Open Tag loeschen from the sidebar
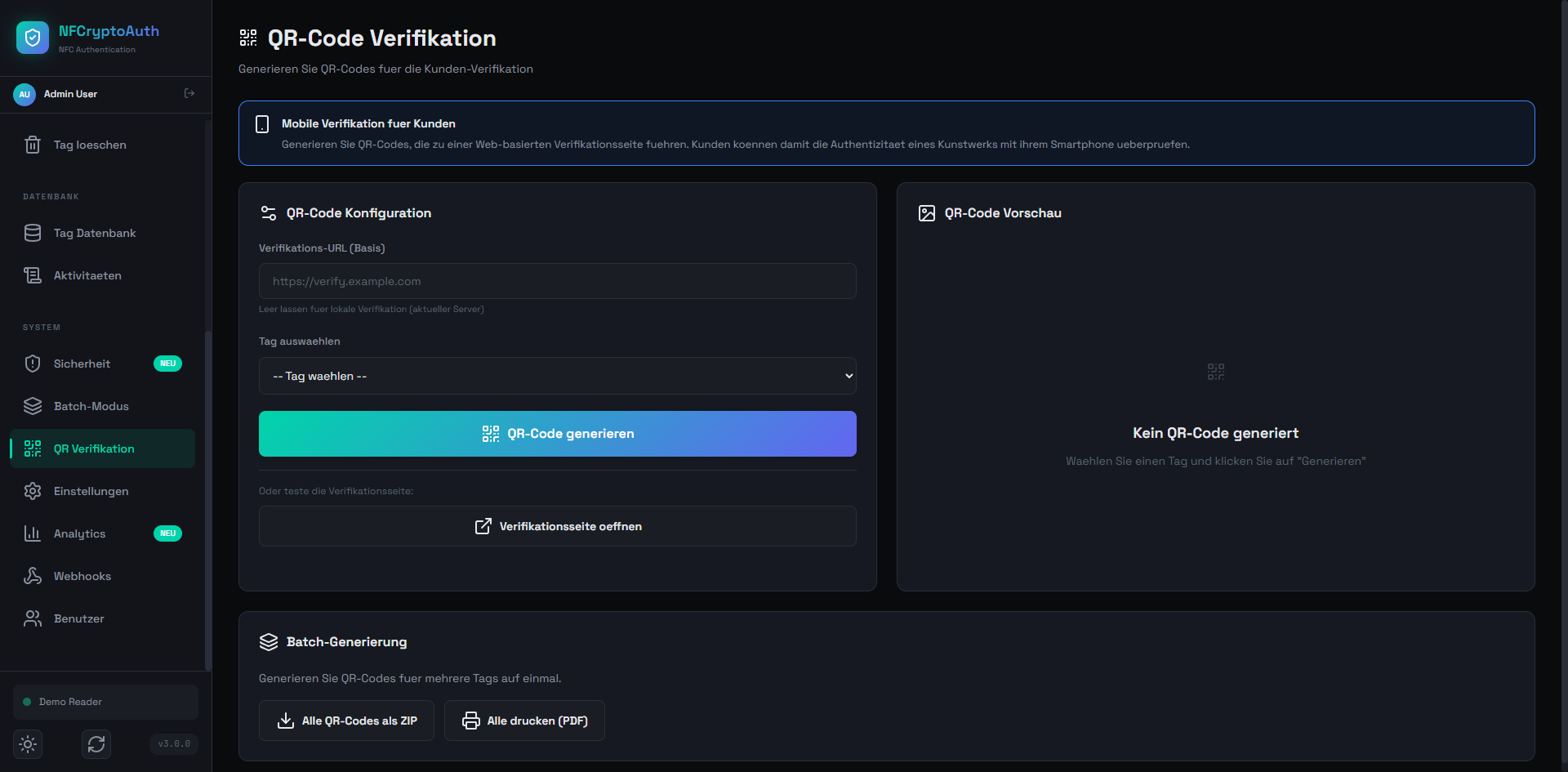The height and width of the screenshot is (772, 1568). [x=90, y=145]
